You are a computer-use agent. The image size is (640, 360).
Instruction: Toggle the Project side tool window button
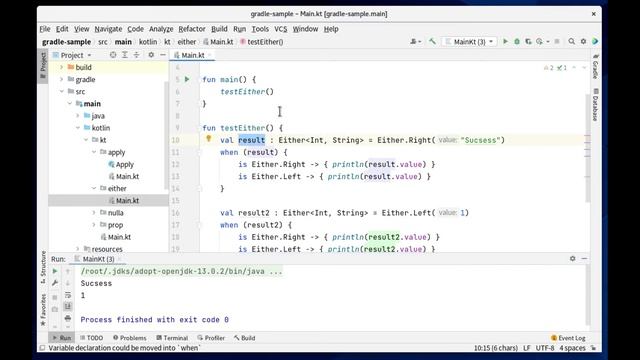[x=43, y=67]
